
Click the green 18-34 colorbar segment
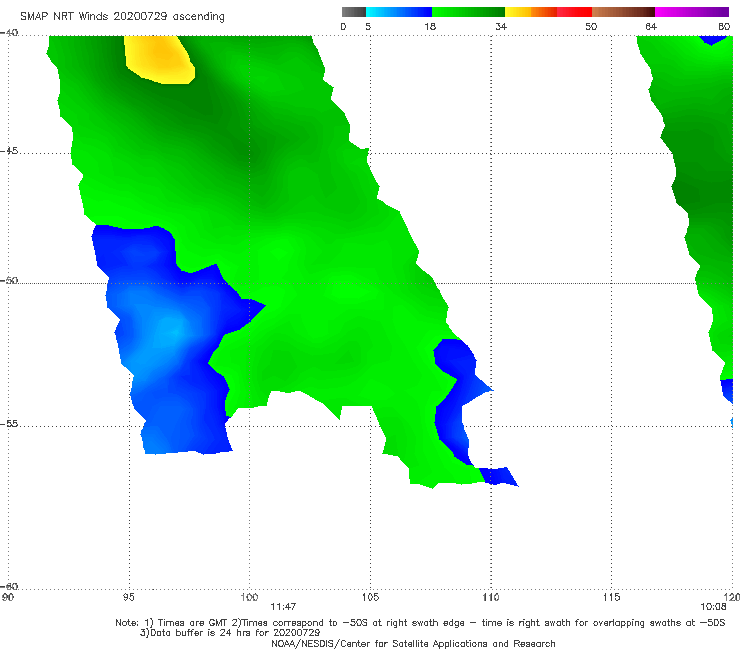click(x=468, y=12)
